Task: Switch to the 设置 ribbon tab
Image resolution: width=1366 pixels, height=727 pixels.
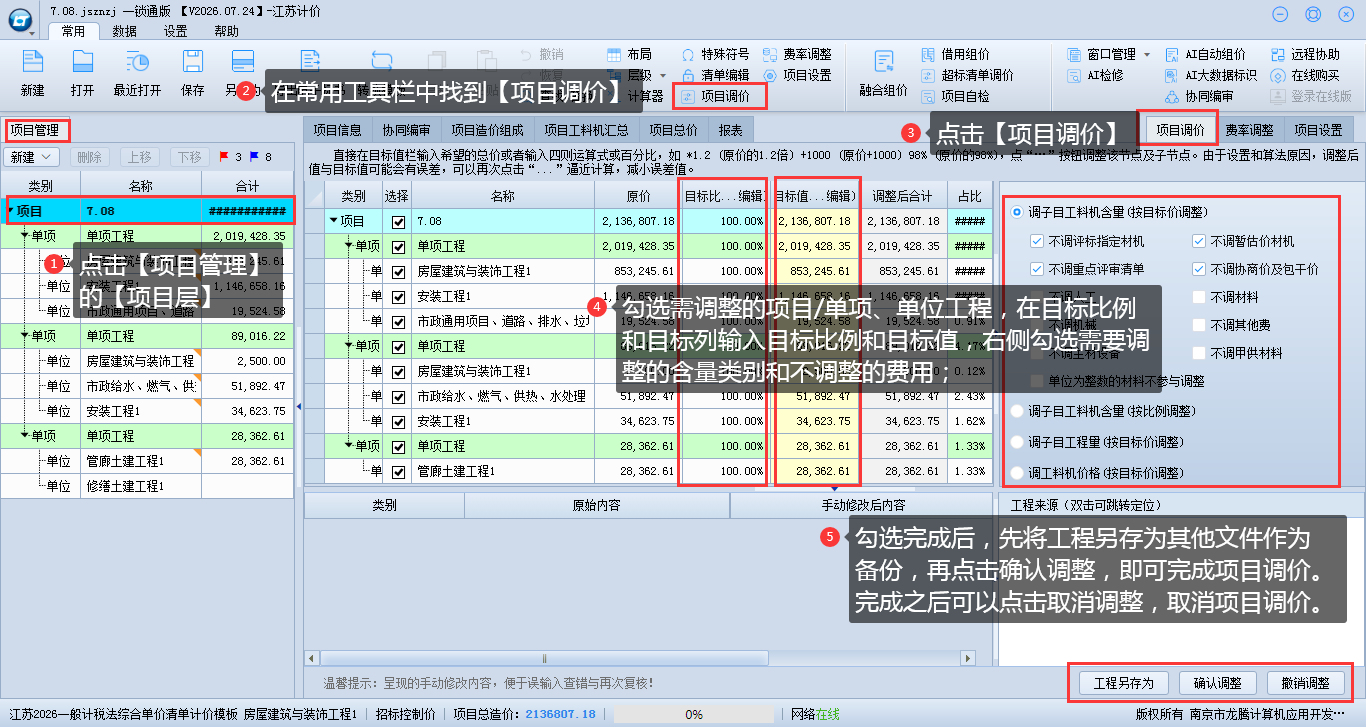Action: click(x=176, y=31)
